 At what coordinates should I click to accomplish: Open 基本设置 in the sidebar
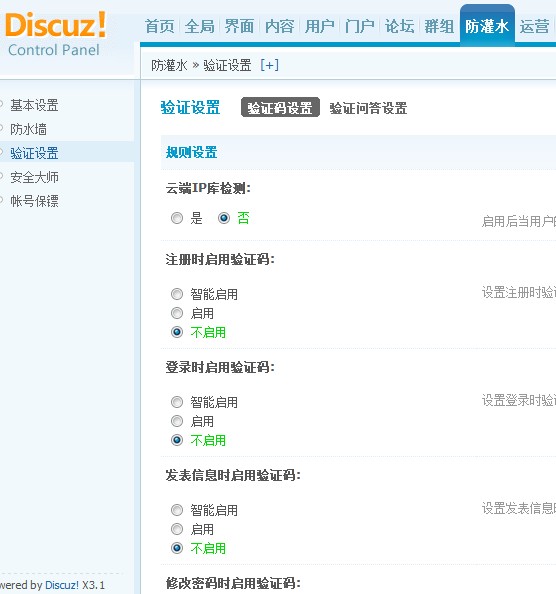[34, 105]
